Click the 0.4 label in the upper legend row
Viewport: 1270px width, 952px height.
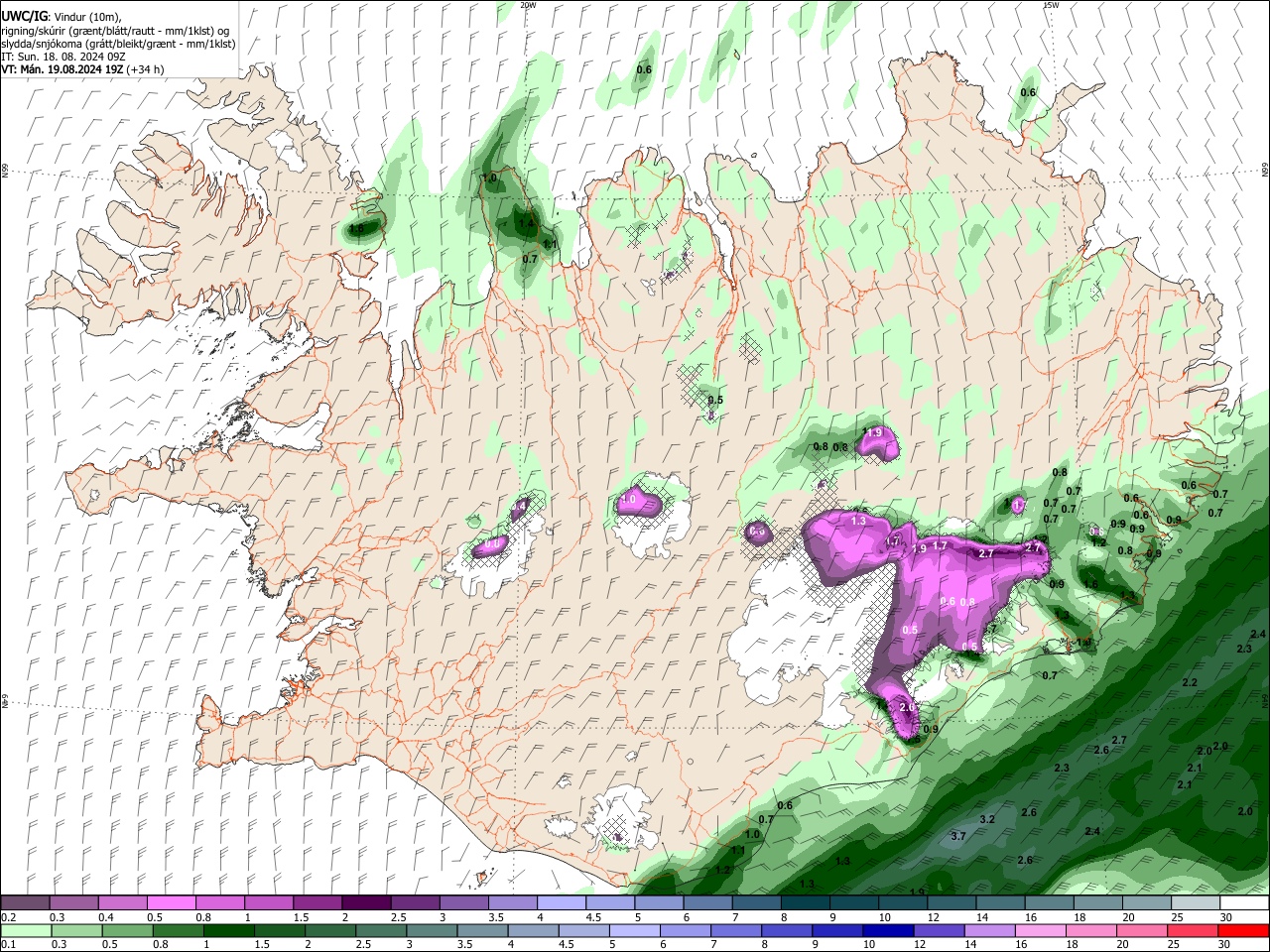coord(106,917)
